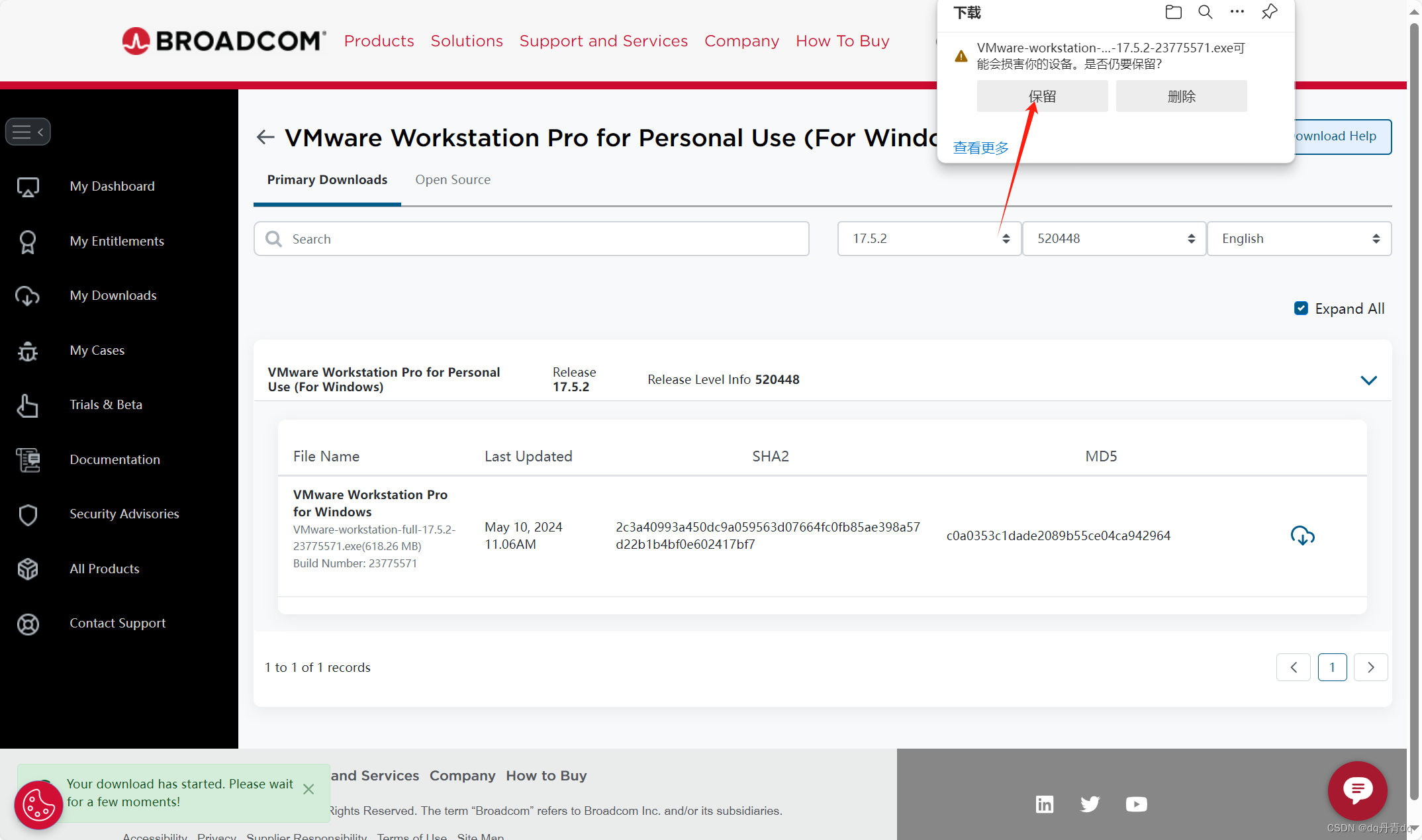Open the downloads folder icon in popup
Screen dimensions: 1422x840
[x=1173, y=12]
